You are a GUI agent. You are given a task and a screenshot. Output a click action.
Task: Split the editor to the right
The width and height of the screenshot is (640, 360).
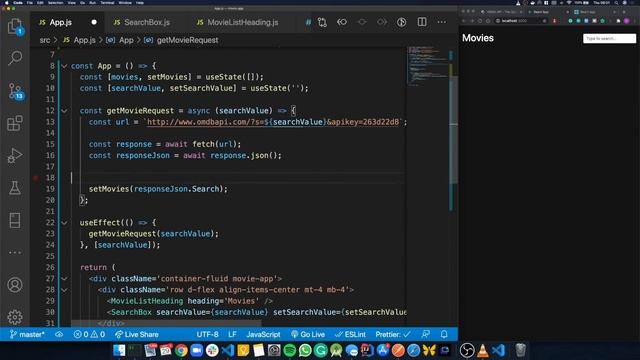422,22
